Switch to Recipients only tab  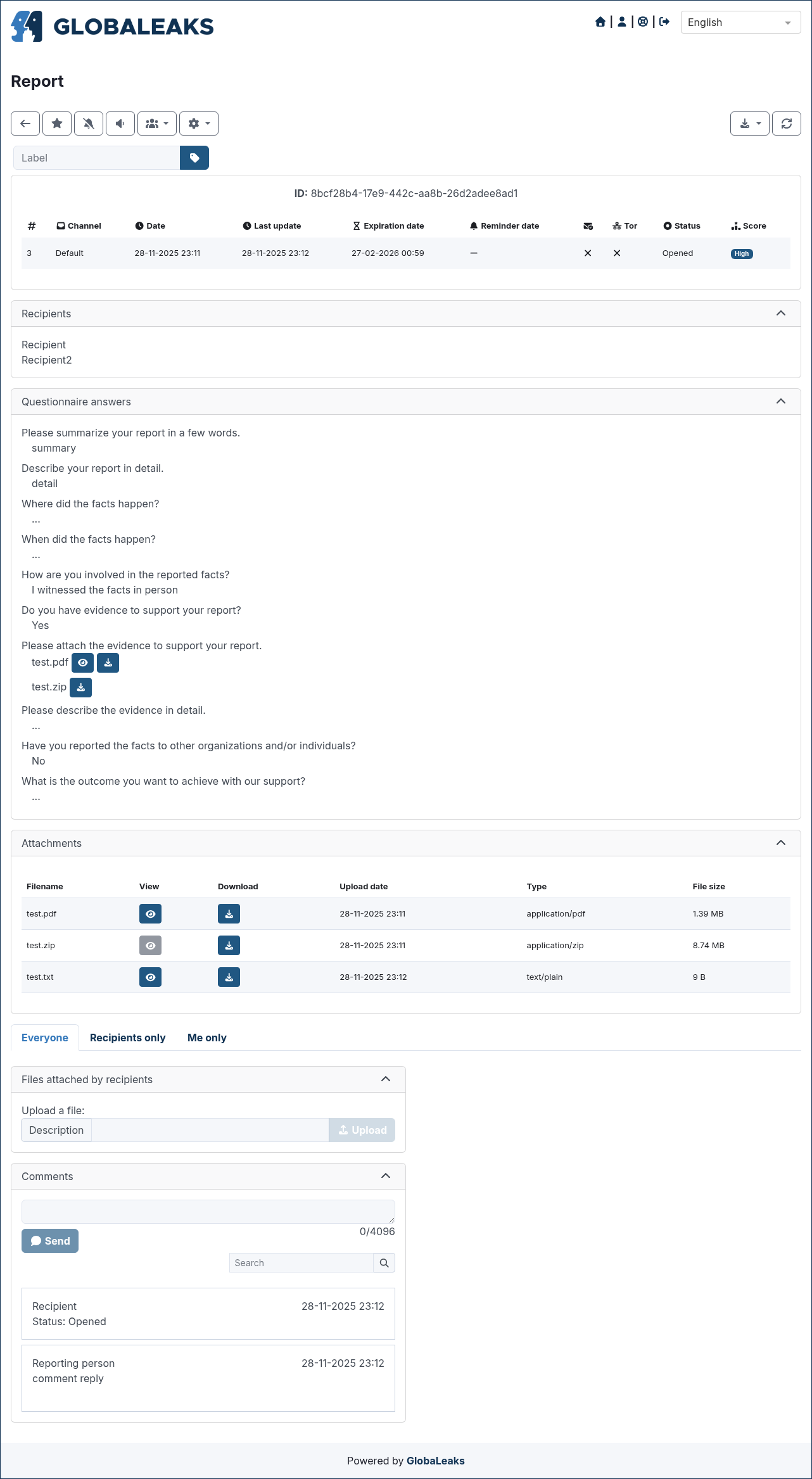(x=127, y=1038)
